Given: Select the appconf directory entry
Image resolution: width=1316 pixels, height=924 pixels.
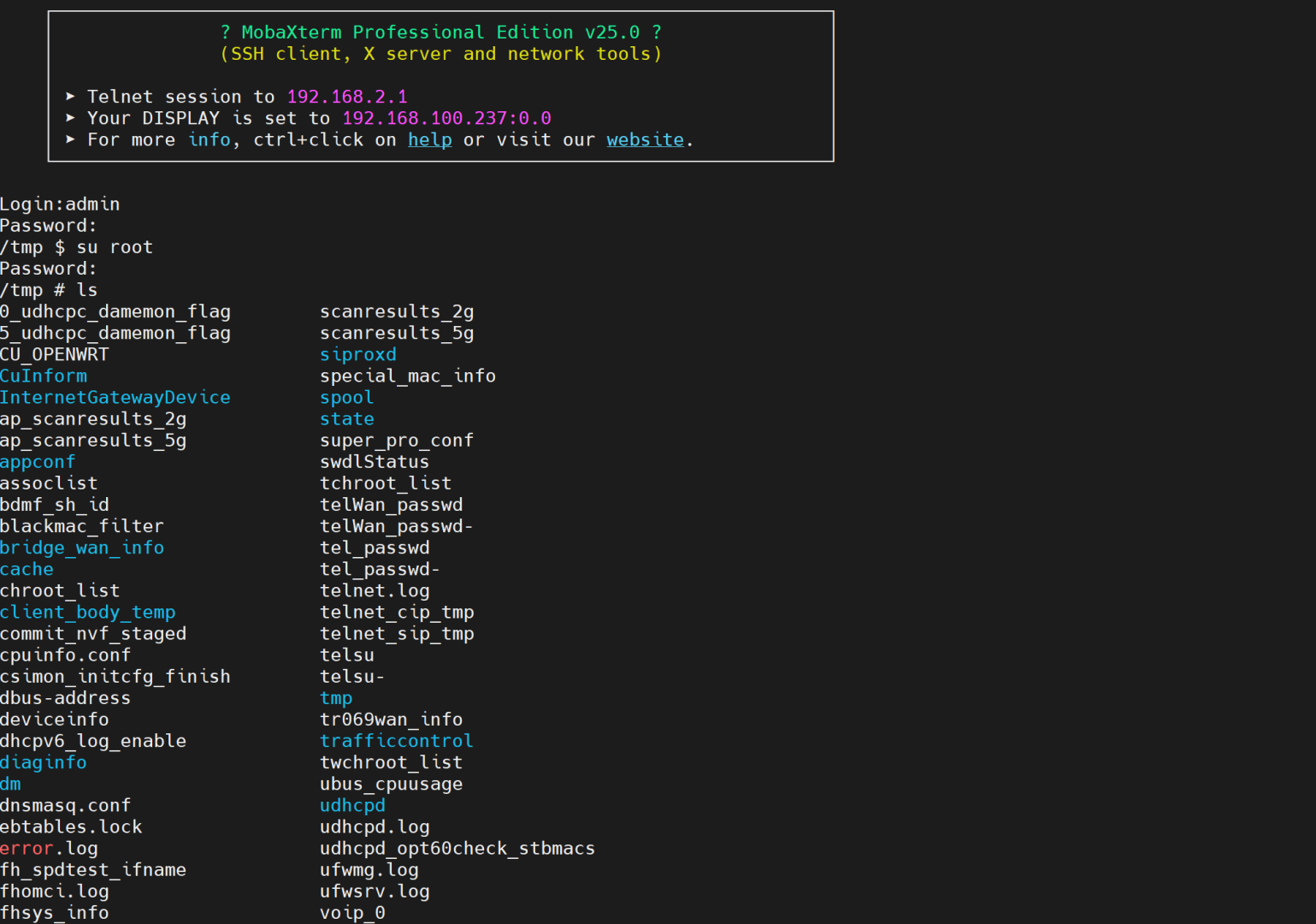Looking at the screenshot, I should (38, 462).
